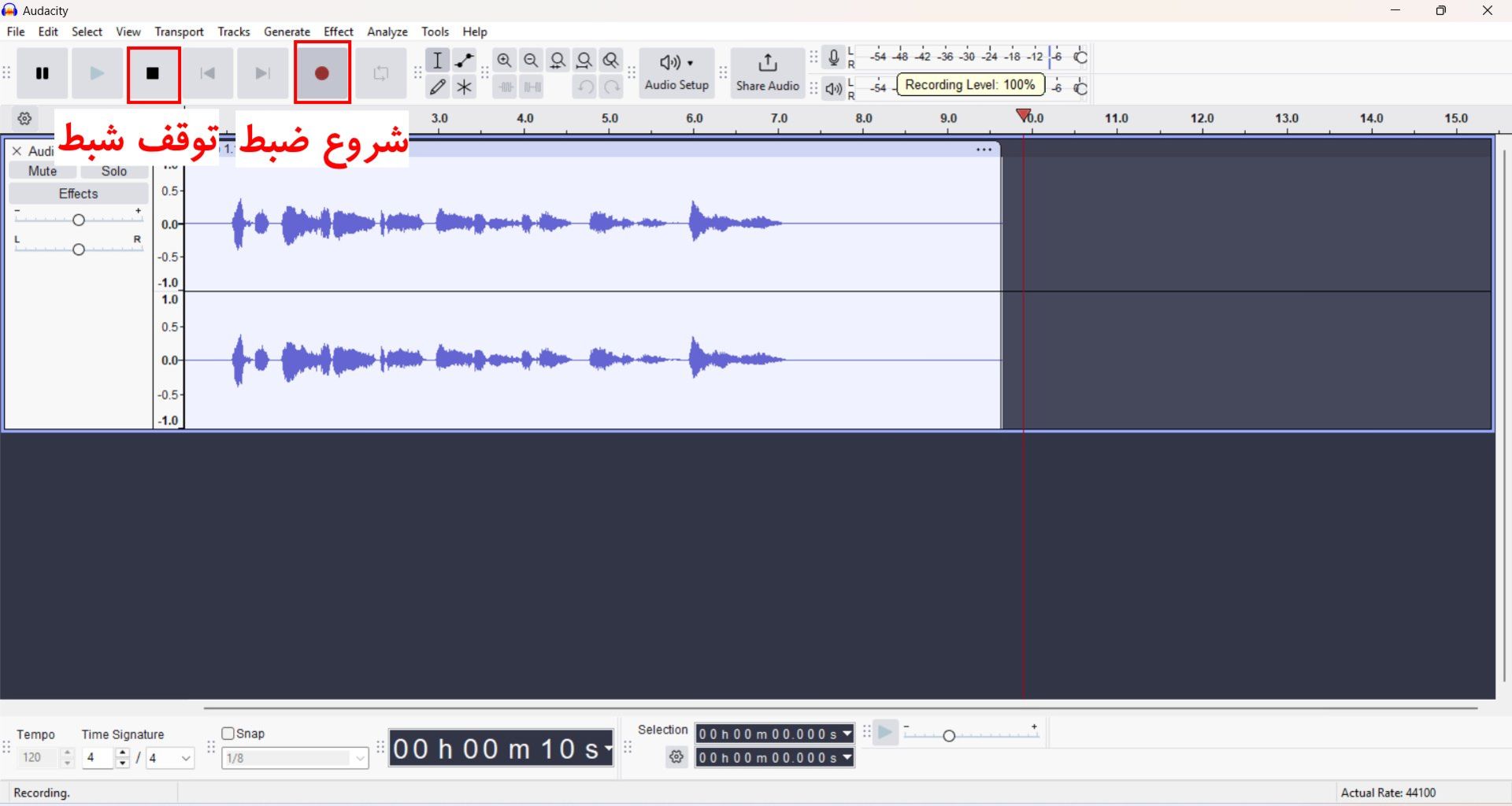Mute the audio track
Image resolution: width=1512 pixels, height=806 pixels.
coord(42,171)
